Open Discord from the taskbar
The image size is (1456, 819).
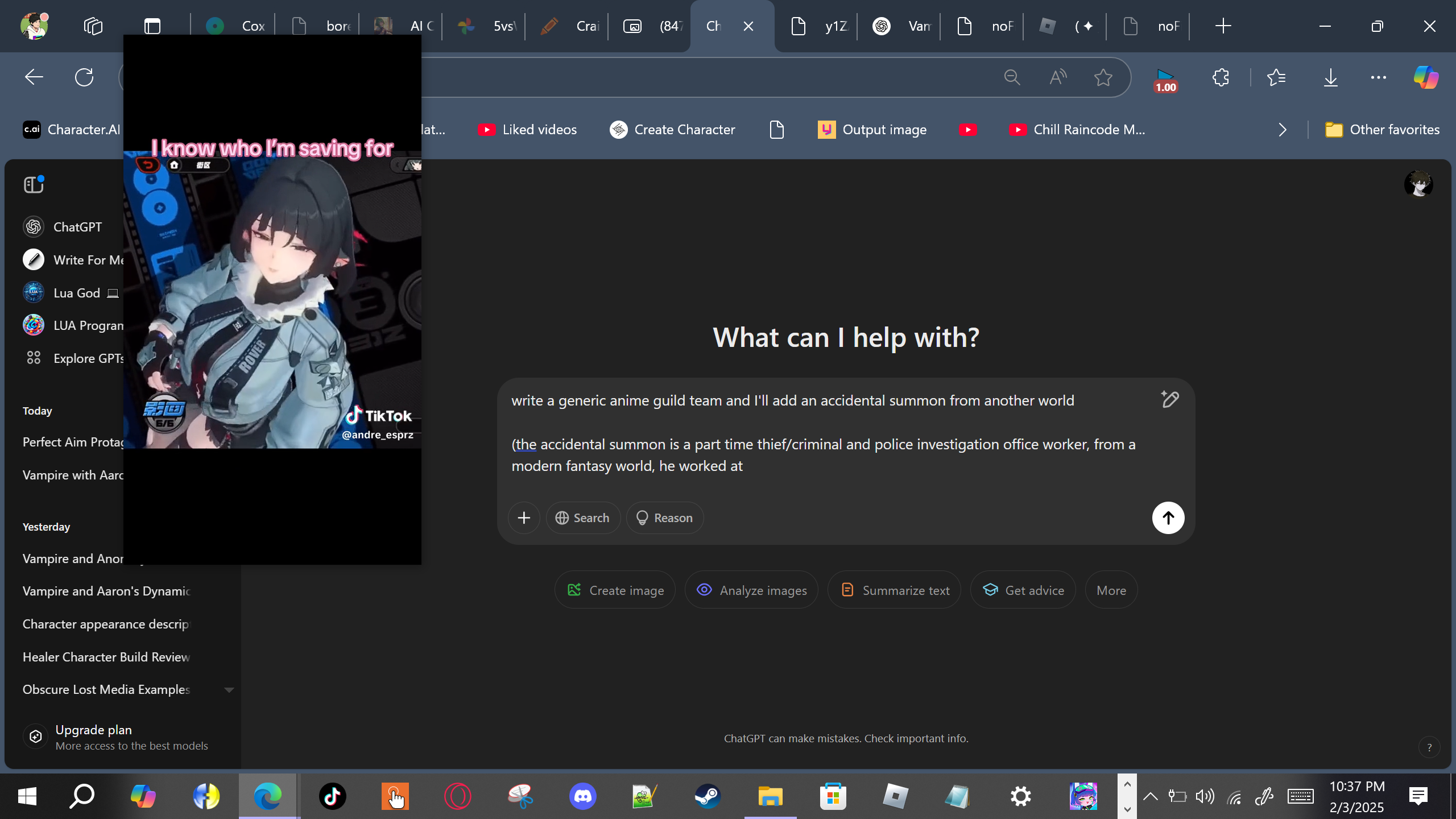(x=583, y=796)
